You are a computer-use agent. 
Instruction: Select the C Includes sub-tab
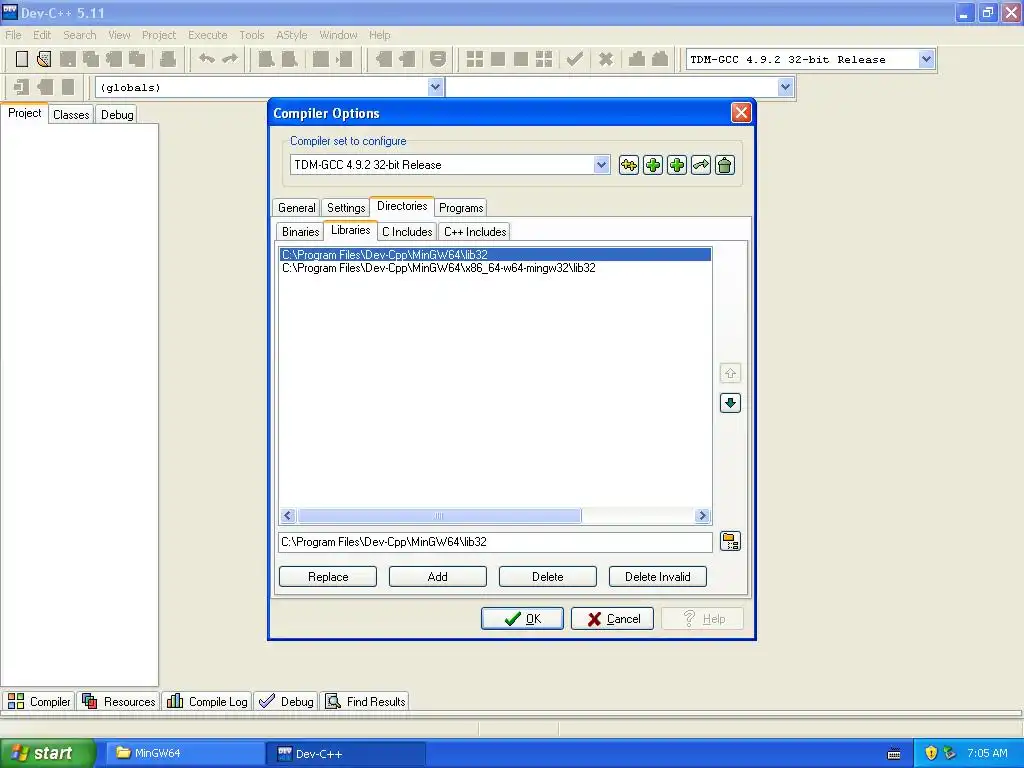pos(407,232)
